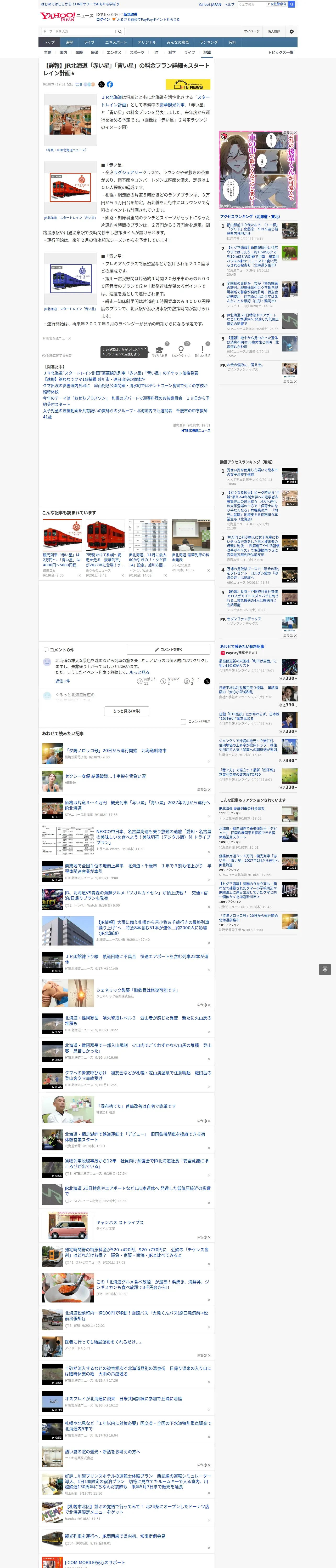Viewport: 336px width, 1568px height.
Task: Click the HTB NEWS logo
Action: tap(188, 85)
